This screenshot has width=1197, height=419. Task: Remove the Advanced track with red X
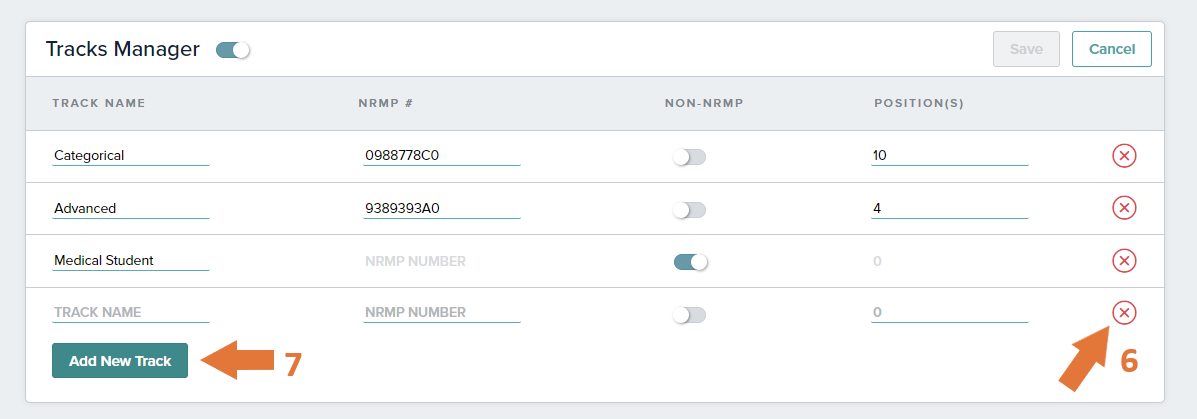[x=1124, y=208]
